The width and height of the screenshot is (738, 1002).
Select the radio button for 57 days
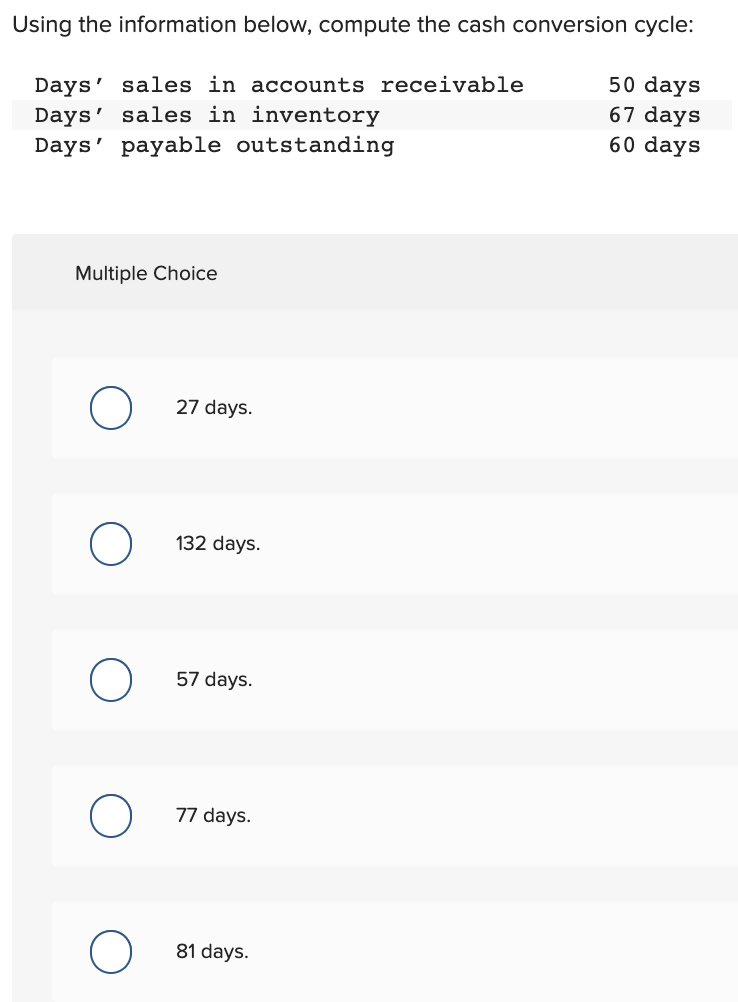pyautogui.click(x=110, y=680)
